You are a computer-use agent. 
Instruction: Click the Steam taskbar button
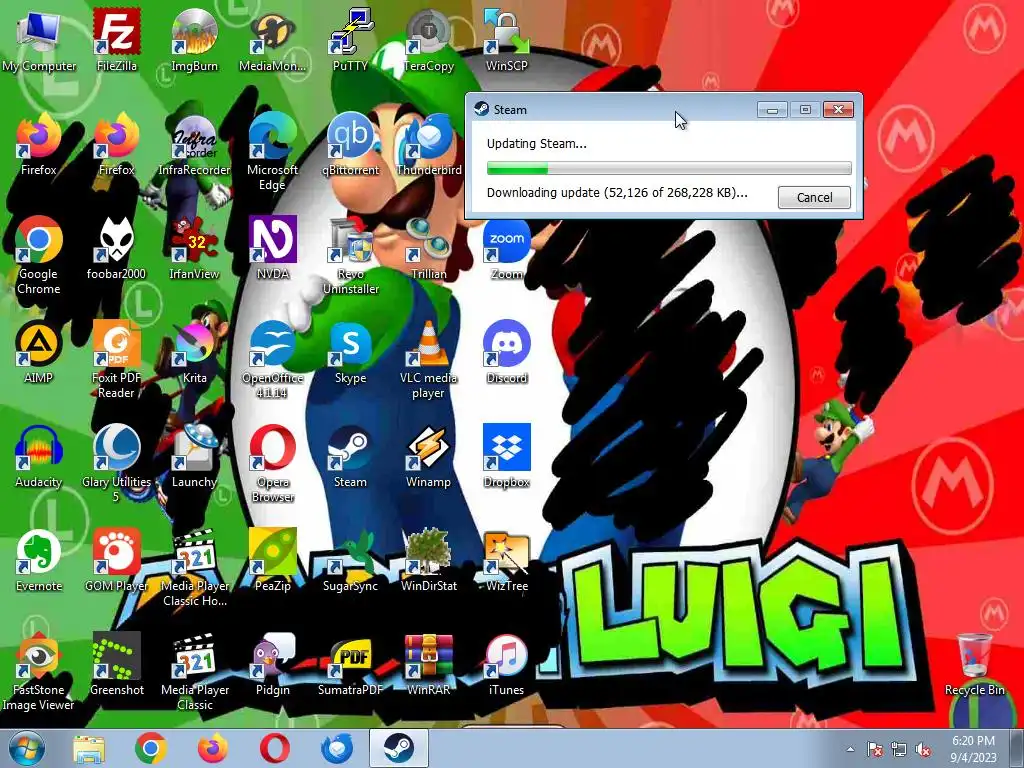coord(398,748)
